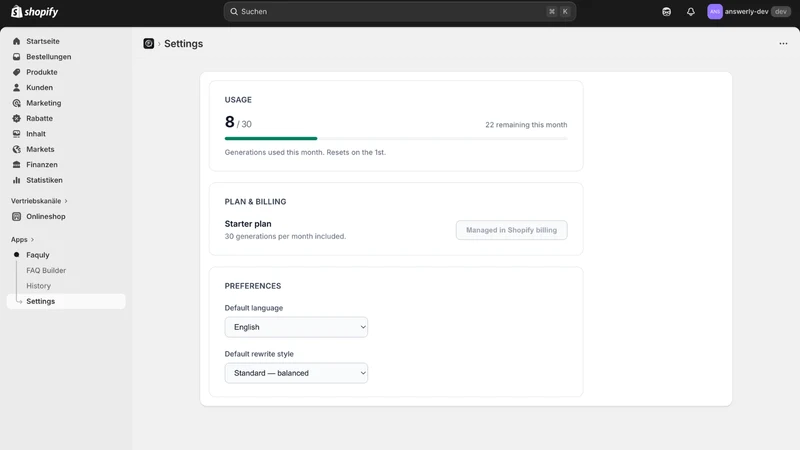Click the Shopify logo
The image size is (800, 450).
[x=35, y=11]
